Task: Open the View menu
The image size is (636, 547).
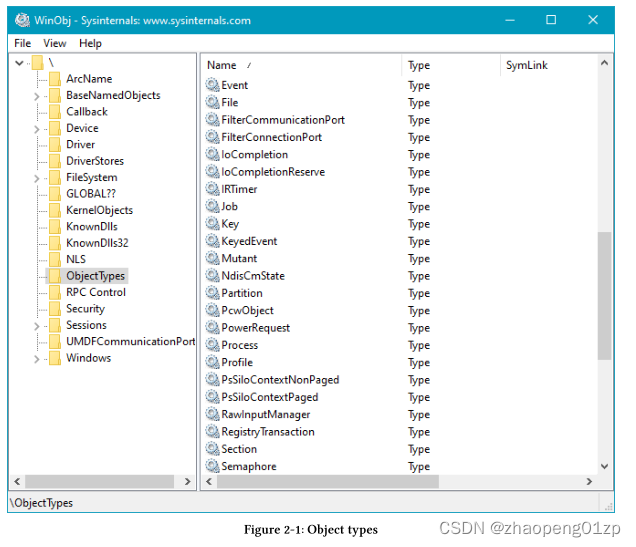Action: (55, 43)
